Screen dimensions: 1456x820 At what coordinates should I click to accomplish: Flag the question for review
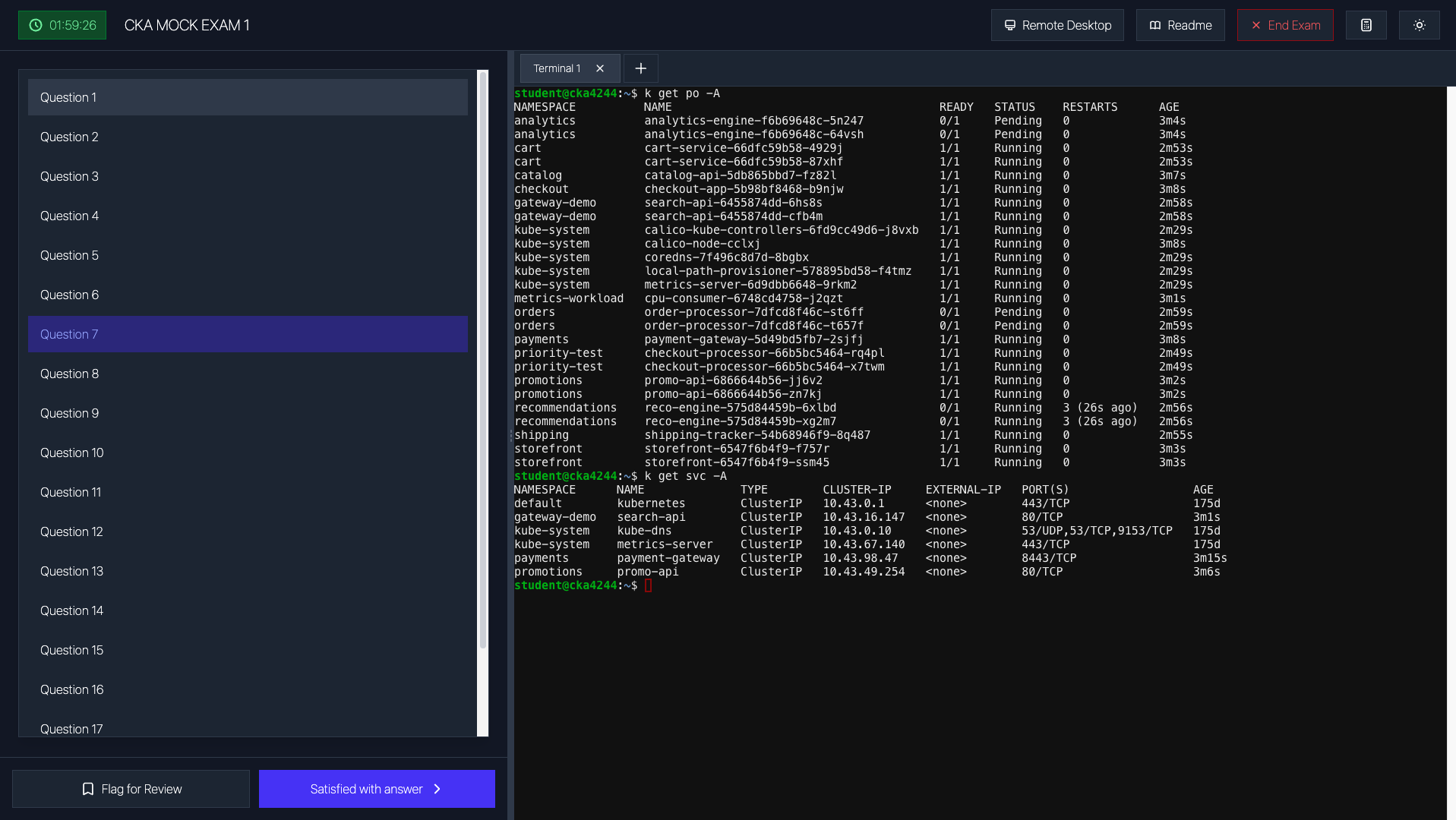tap(131, 789)
